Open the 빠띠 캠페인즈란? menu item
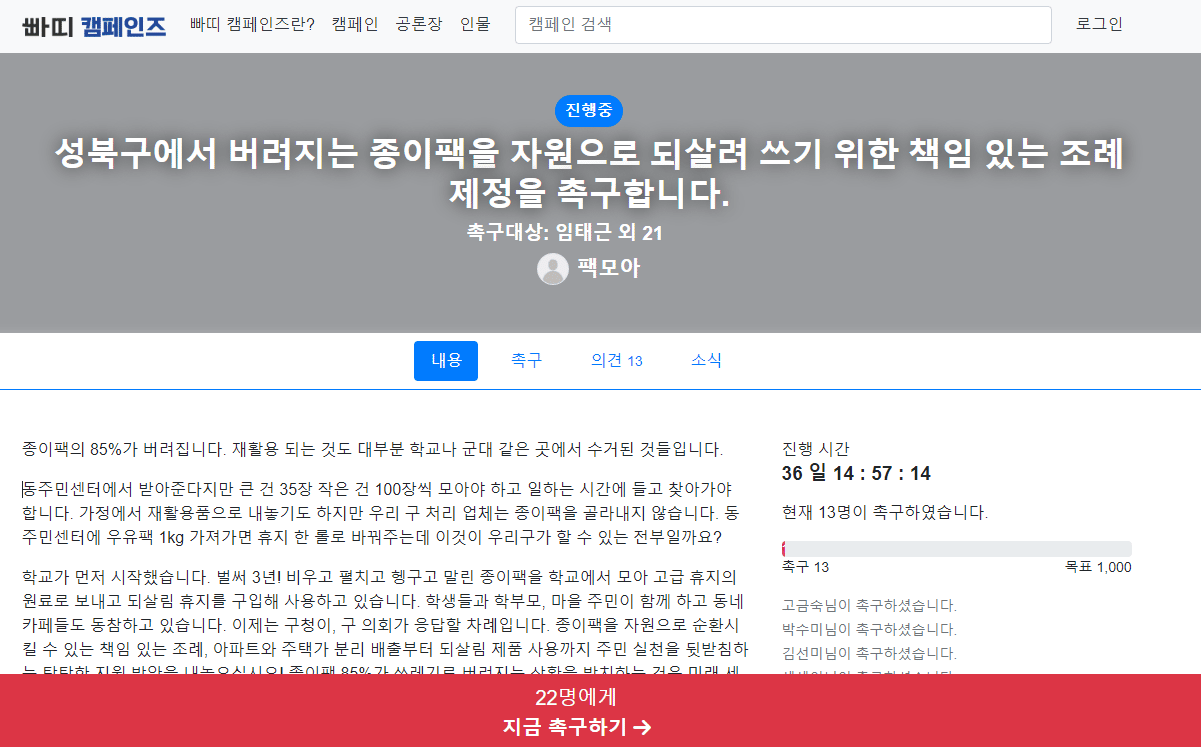The height and width of the screenshot is (747, 1201). tap(252, 25)
